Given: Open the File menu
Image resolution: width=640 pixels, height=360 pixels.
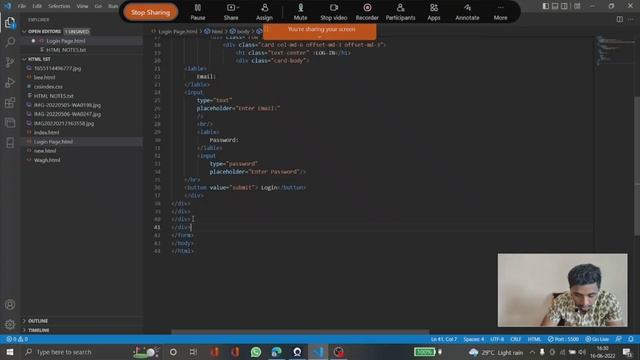Looking at the screenshot, I should coord(22,6).
